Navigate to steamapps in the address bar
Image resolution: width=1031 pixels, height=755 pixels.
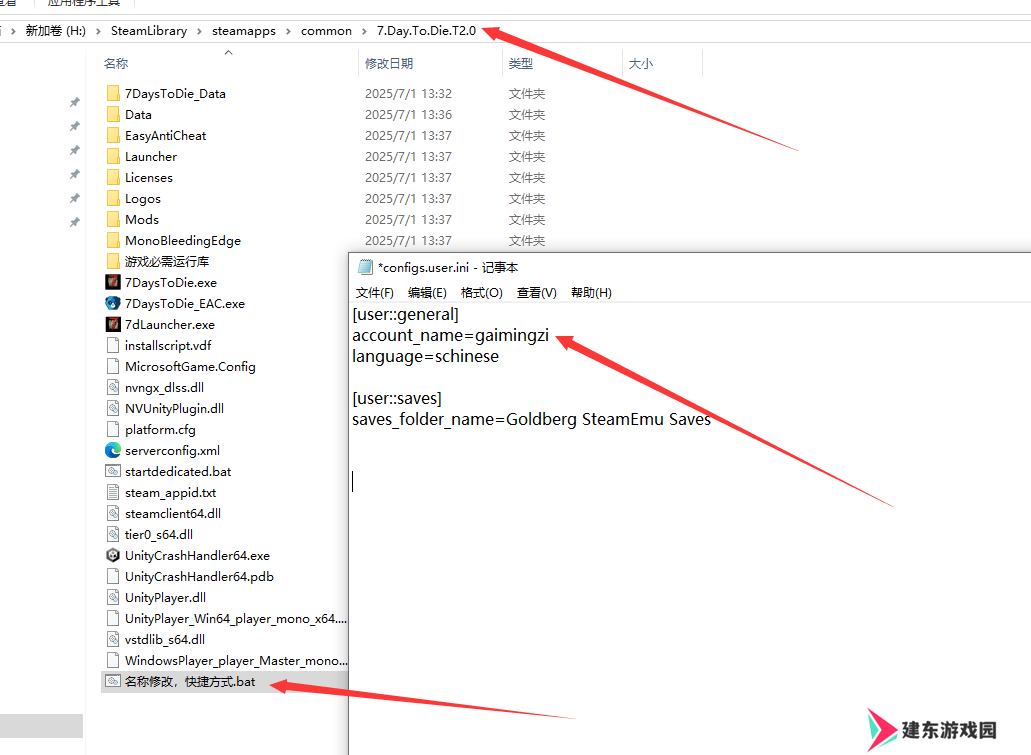coord(244,31)
